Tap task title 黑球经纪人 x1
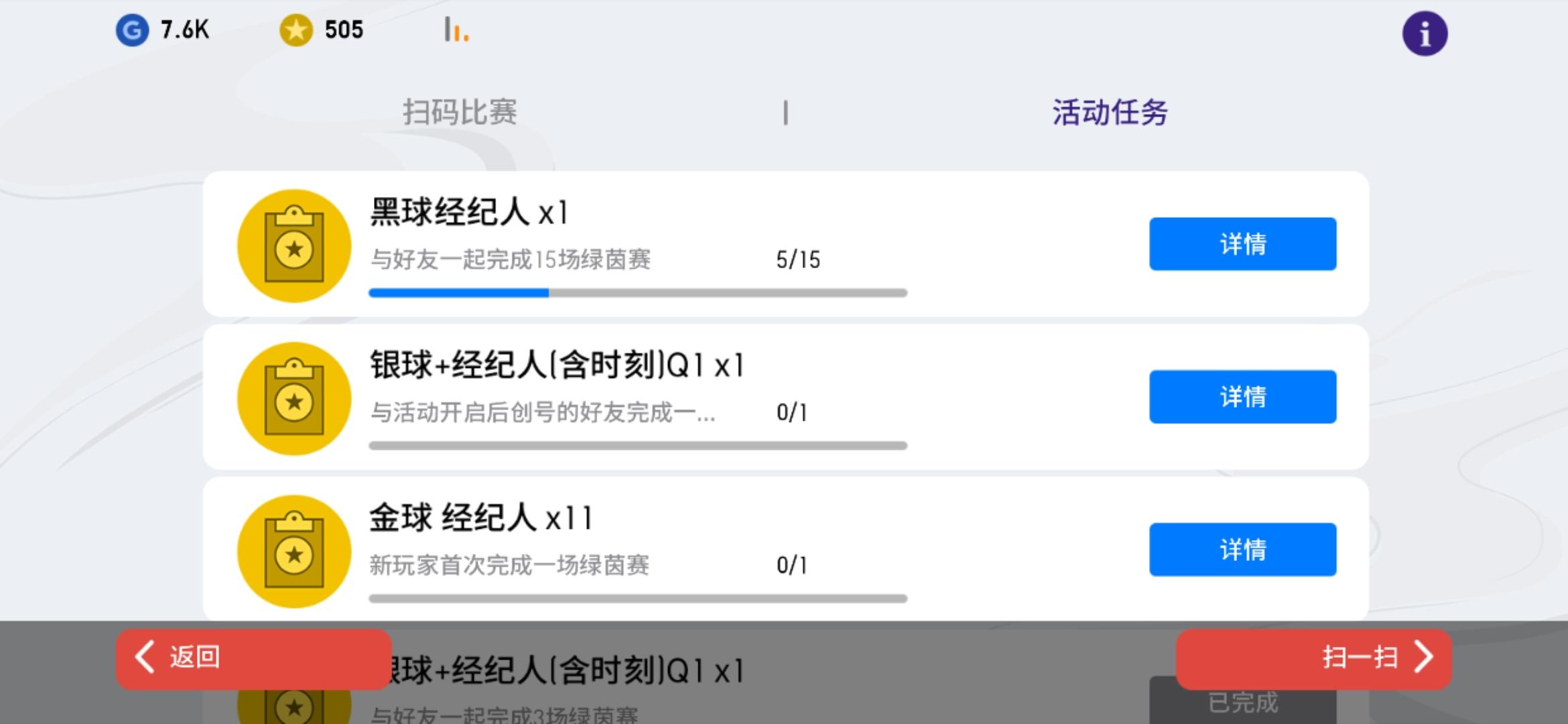 (469, 213)
